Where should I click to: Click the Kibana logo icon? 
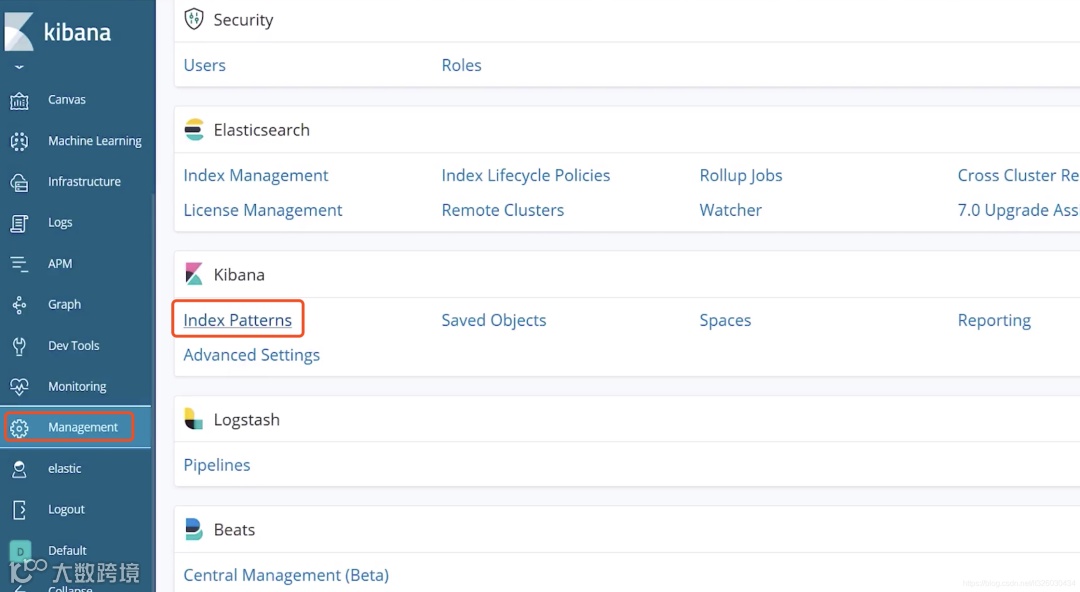pos(19,32)
